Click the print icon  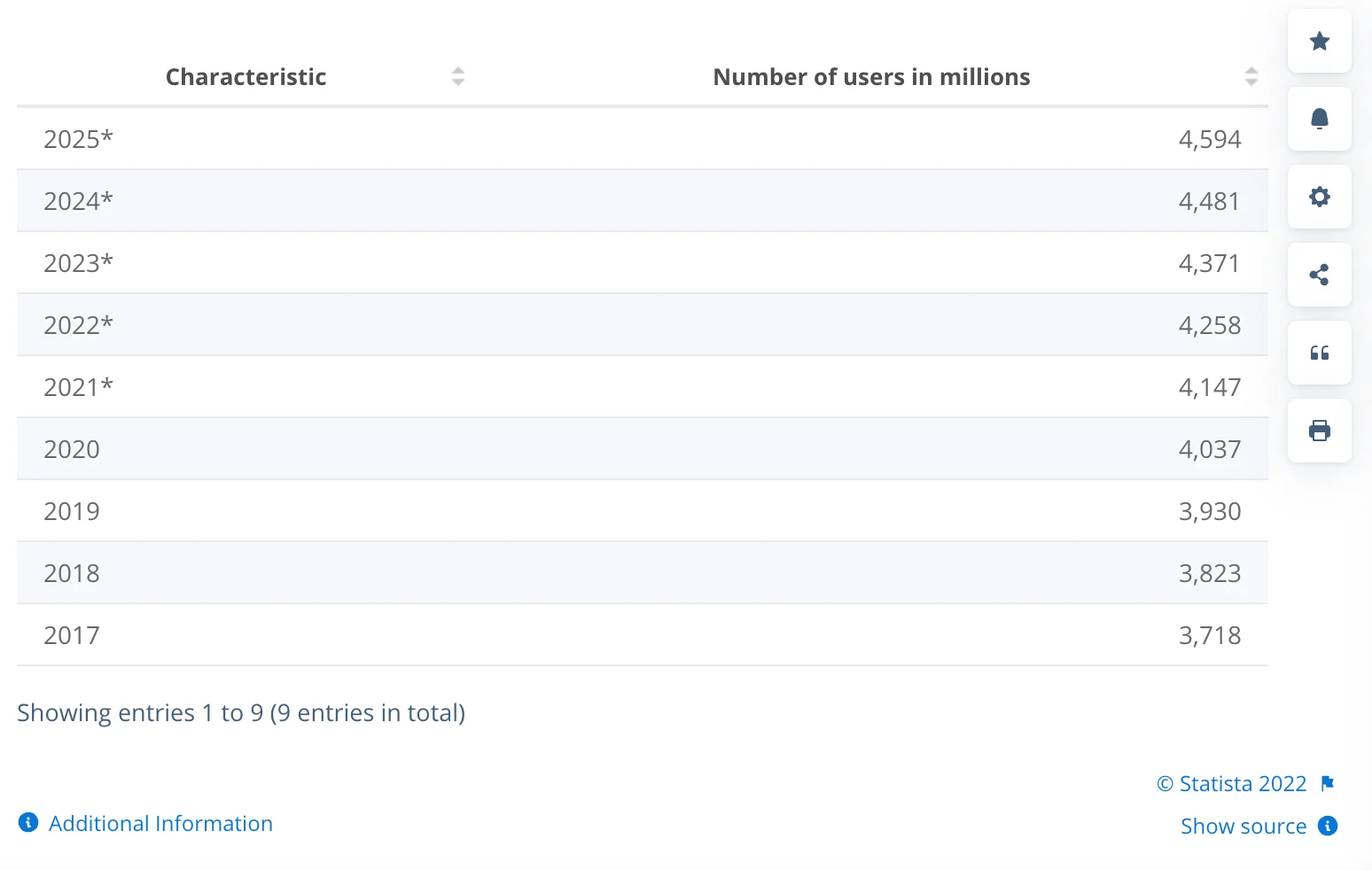(1320, 431)
